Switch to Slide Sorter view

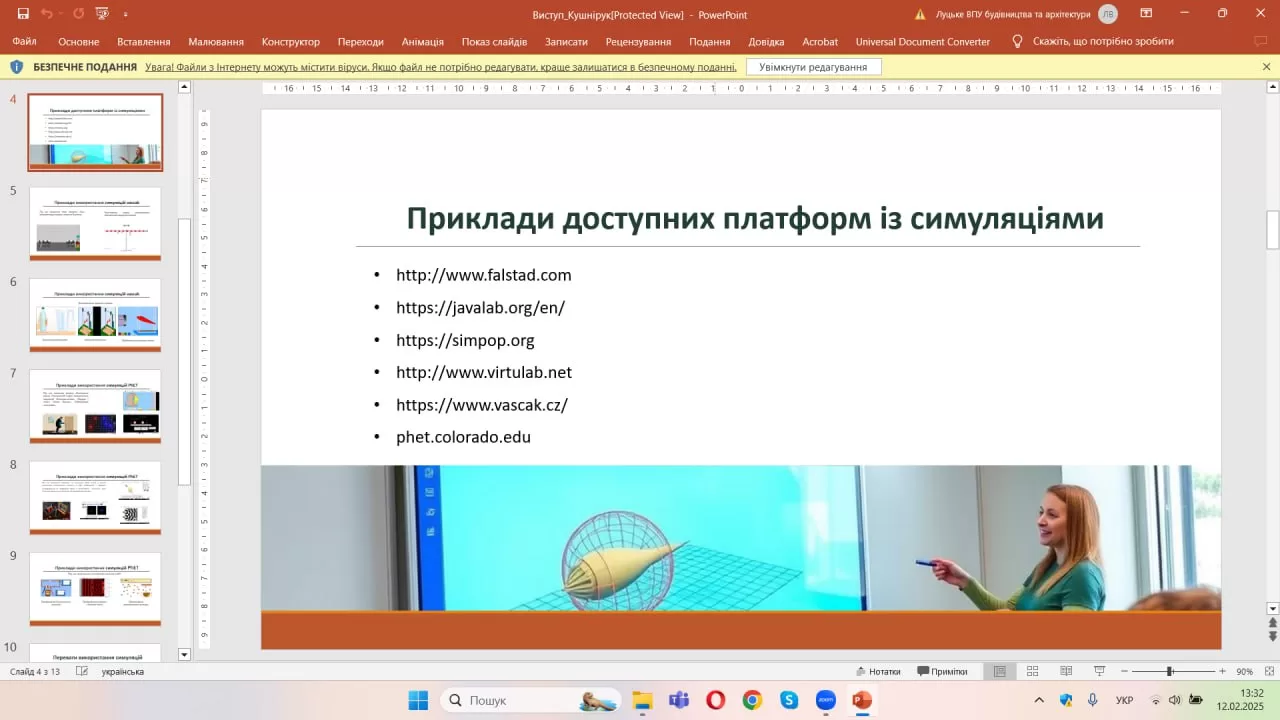[1033, 671]
